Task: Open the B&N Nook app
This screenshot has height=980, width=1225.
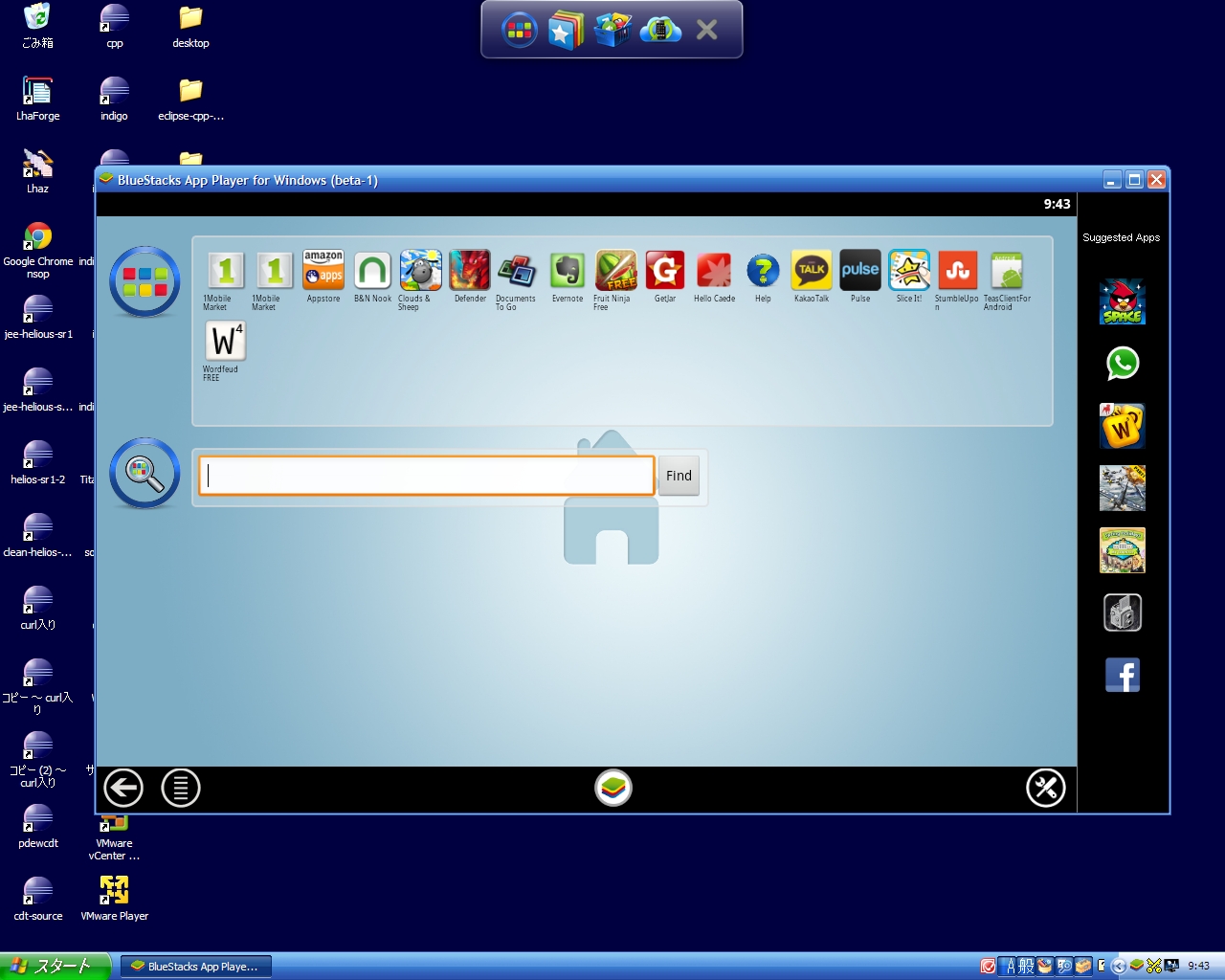Action: click(x=372, y=271)
